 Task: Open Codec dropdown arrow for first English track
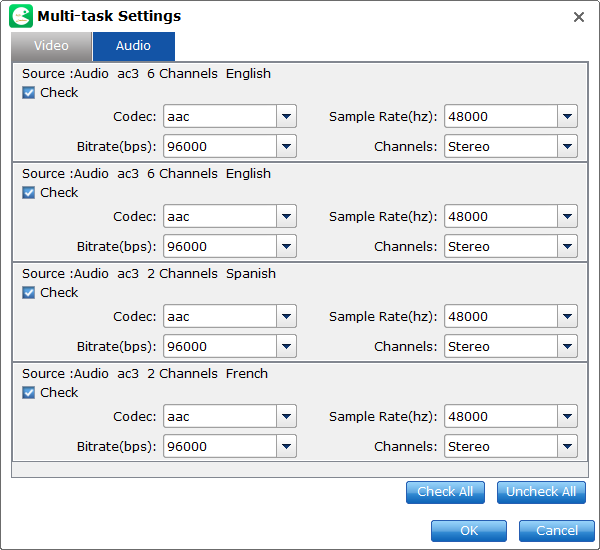286,116
